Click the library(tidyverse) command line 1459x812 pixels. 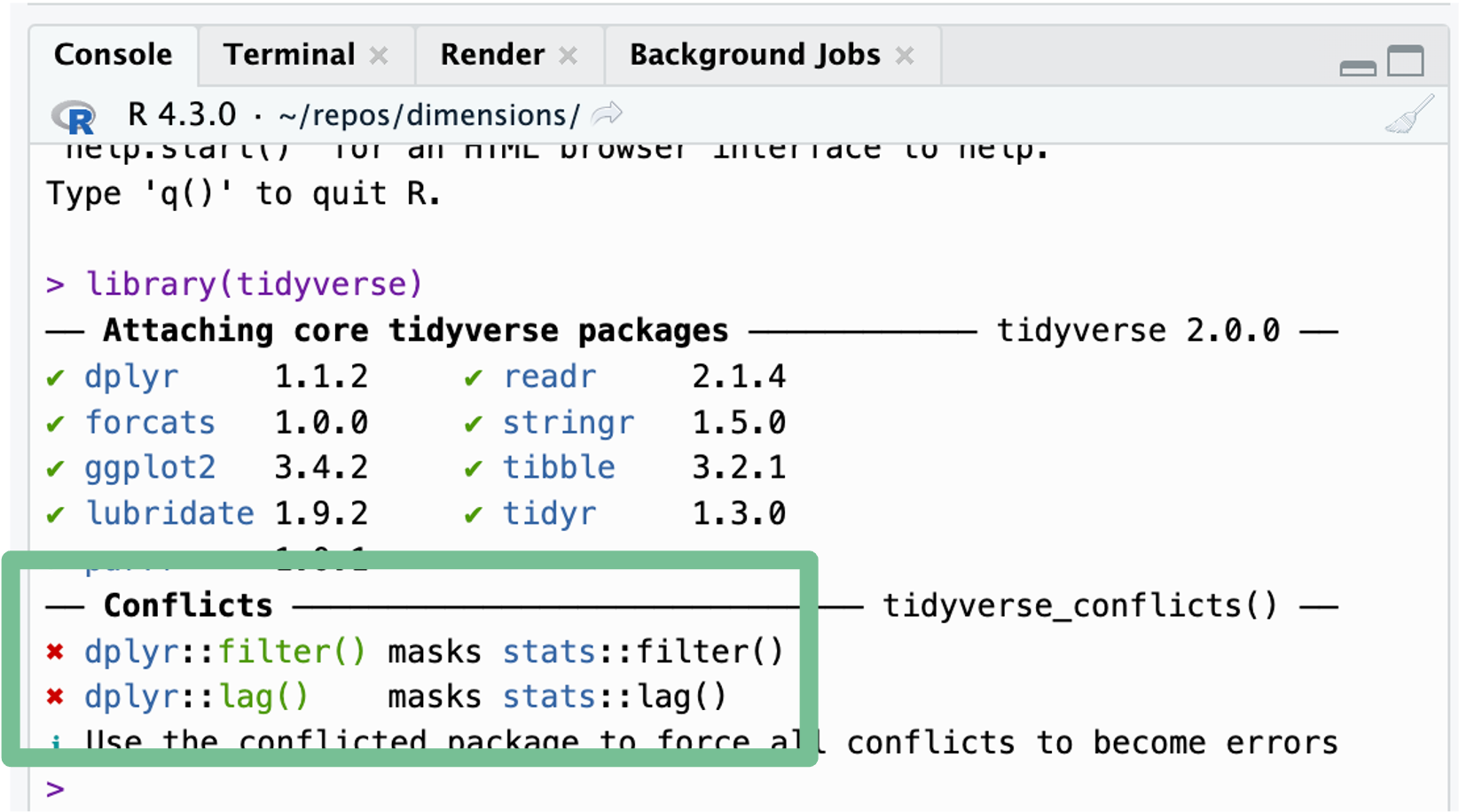pos(254,285)
